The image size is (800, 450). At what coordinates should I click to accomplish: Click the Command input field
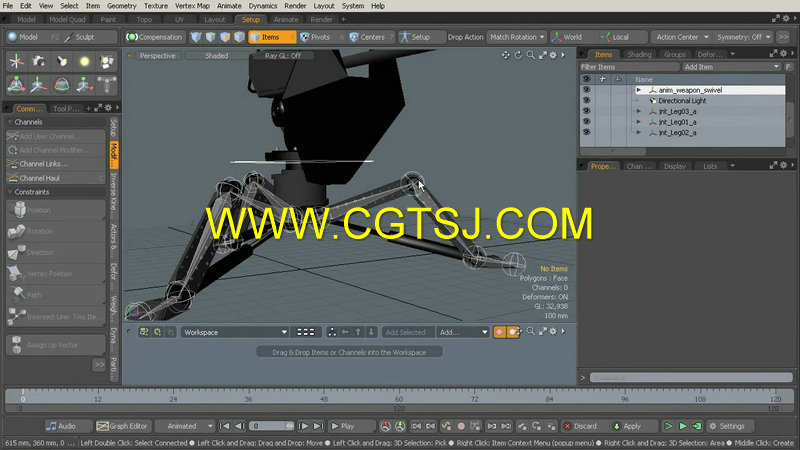pos(691,378)
